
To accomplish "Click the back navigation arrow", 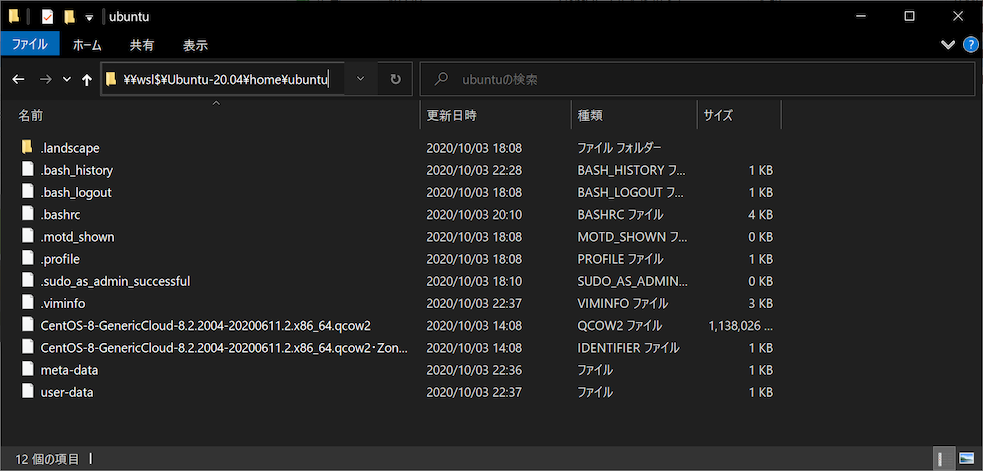I will point(19,79).
